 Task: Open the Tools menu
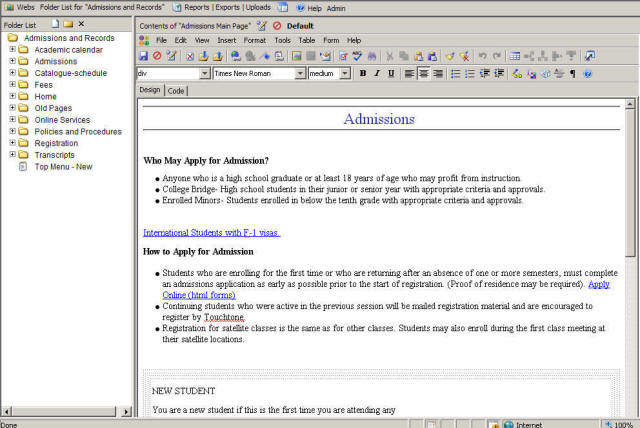click(282, 40)
